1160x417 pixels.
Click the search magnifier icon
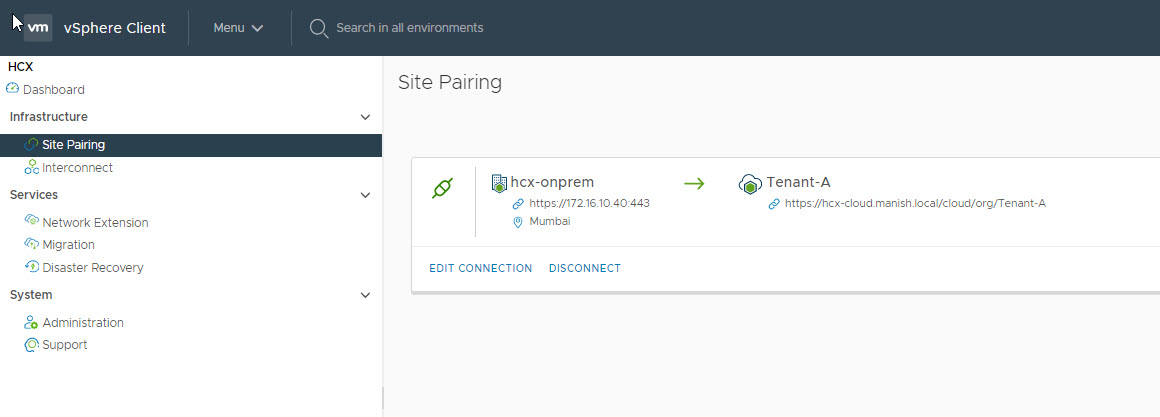coord(319,28)
